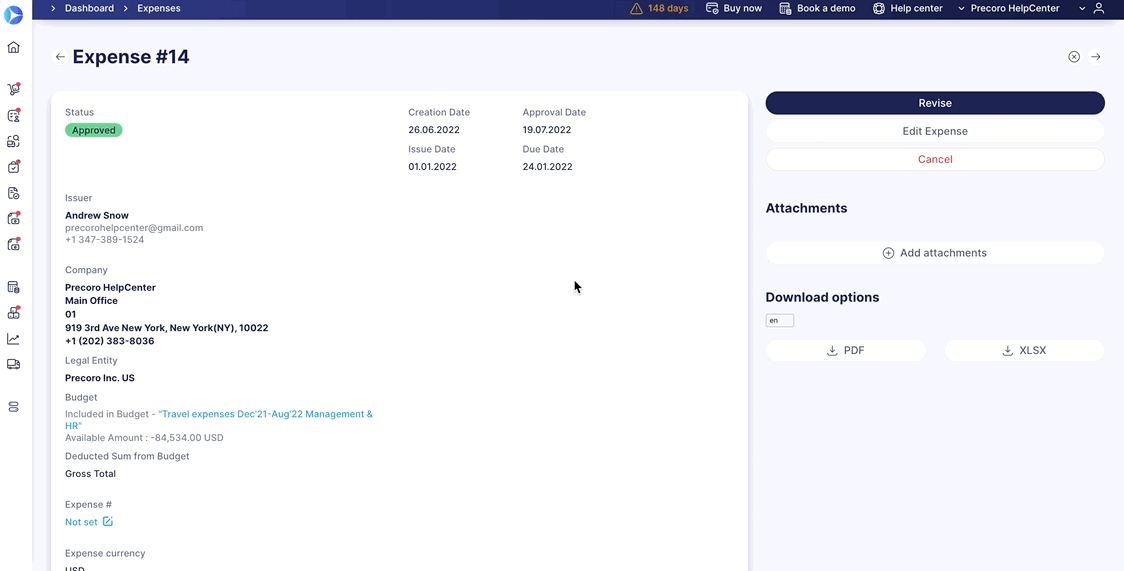Go to the Dashboard breadcrumb
Screen dimensions: 1124x571
coord(90,9)
